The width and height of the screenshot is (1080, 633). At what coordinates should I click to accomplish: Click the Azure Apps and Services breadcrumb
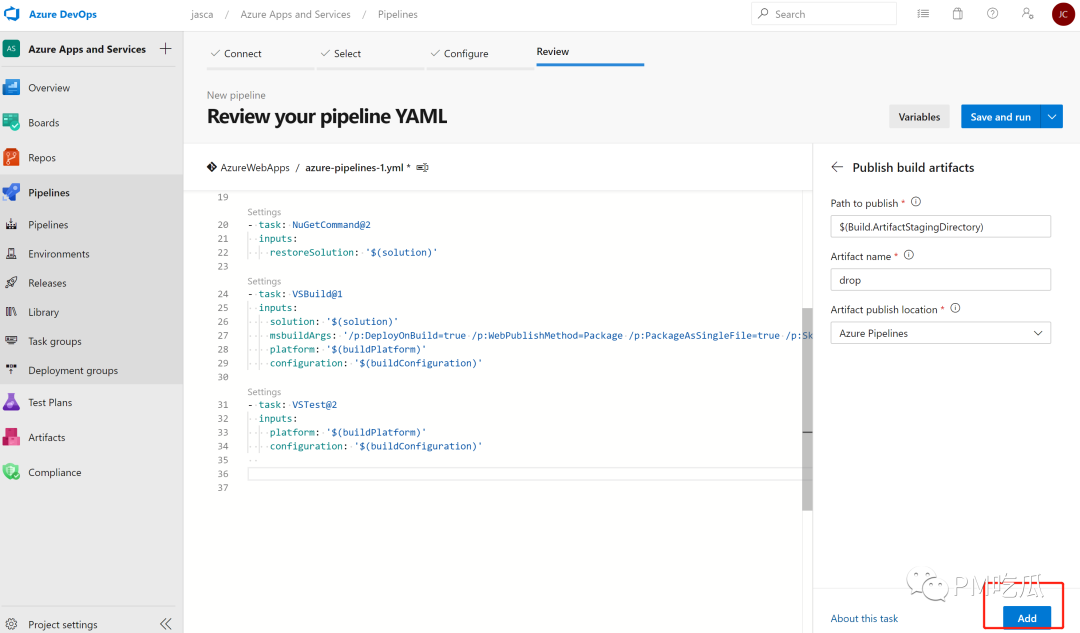(x=295, y=14)
